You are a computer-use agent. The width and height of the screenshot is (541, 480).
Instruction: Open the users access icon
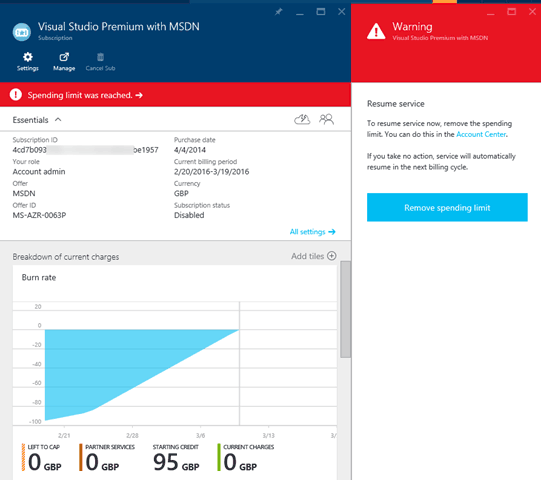326,119
